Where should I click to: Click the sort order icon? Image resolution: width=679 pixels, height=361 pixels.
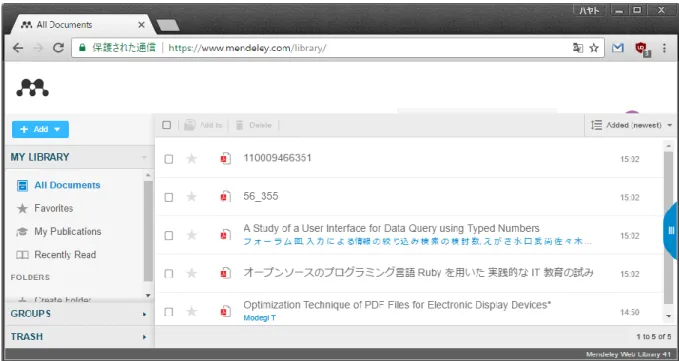pyautogui.click(x=597, y=125)
